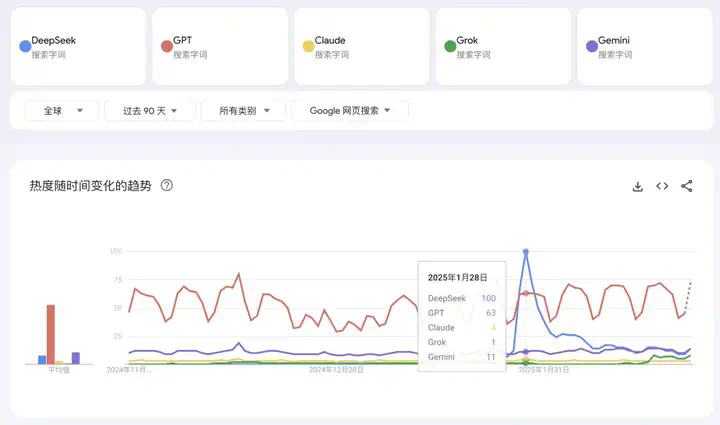The height and width of the screenshot is (425, 720).
Task: Select the Claude search term card
Action: [x=362, y=46]
